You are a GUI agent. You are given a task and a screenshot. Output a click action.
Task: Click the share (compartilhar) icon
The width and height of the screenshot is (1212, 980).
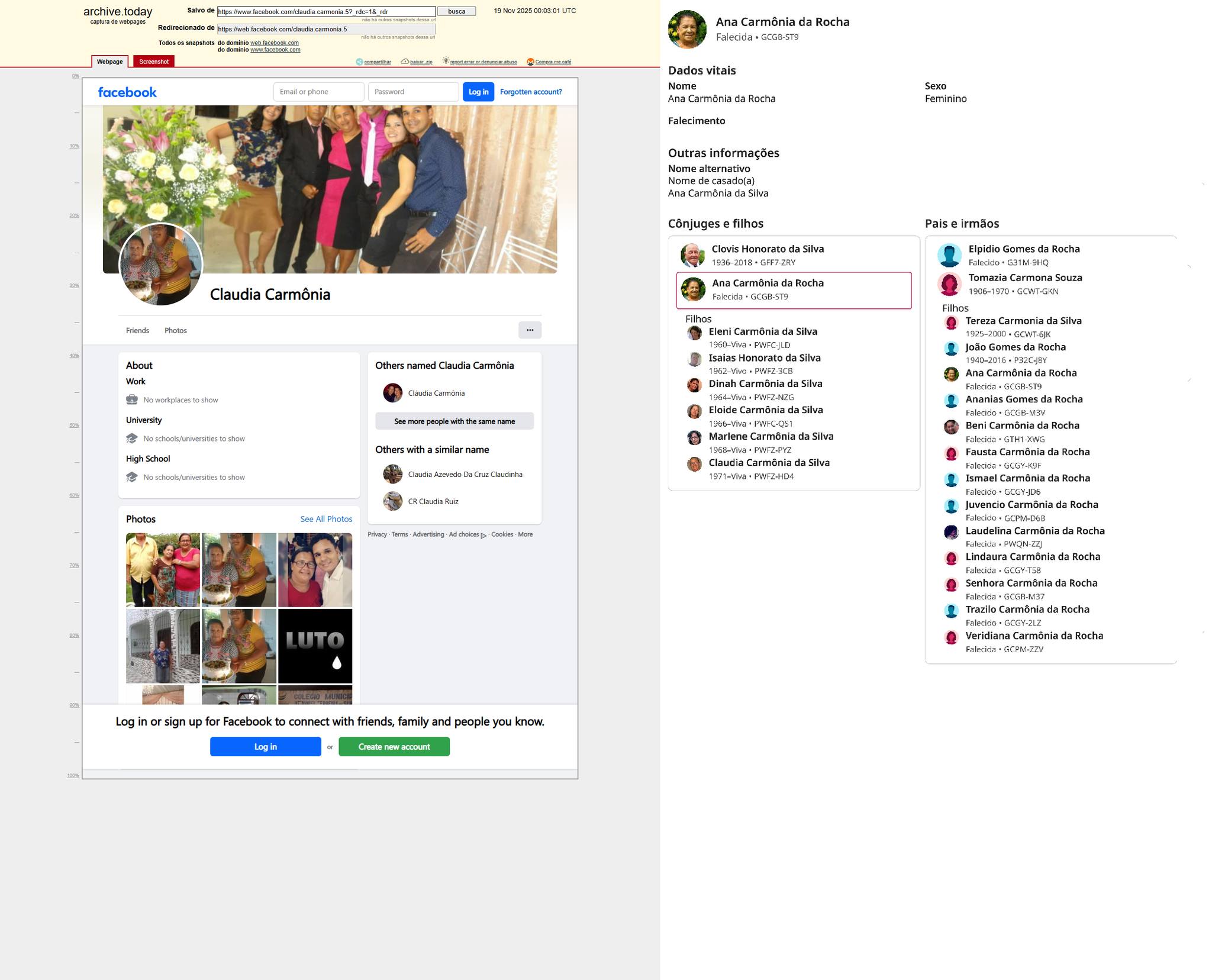(x=359, y=62)
